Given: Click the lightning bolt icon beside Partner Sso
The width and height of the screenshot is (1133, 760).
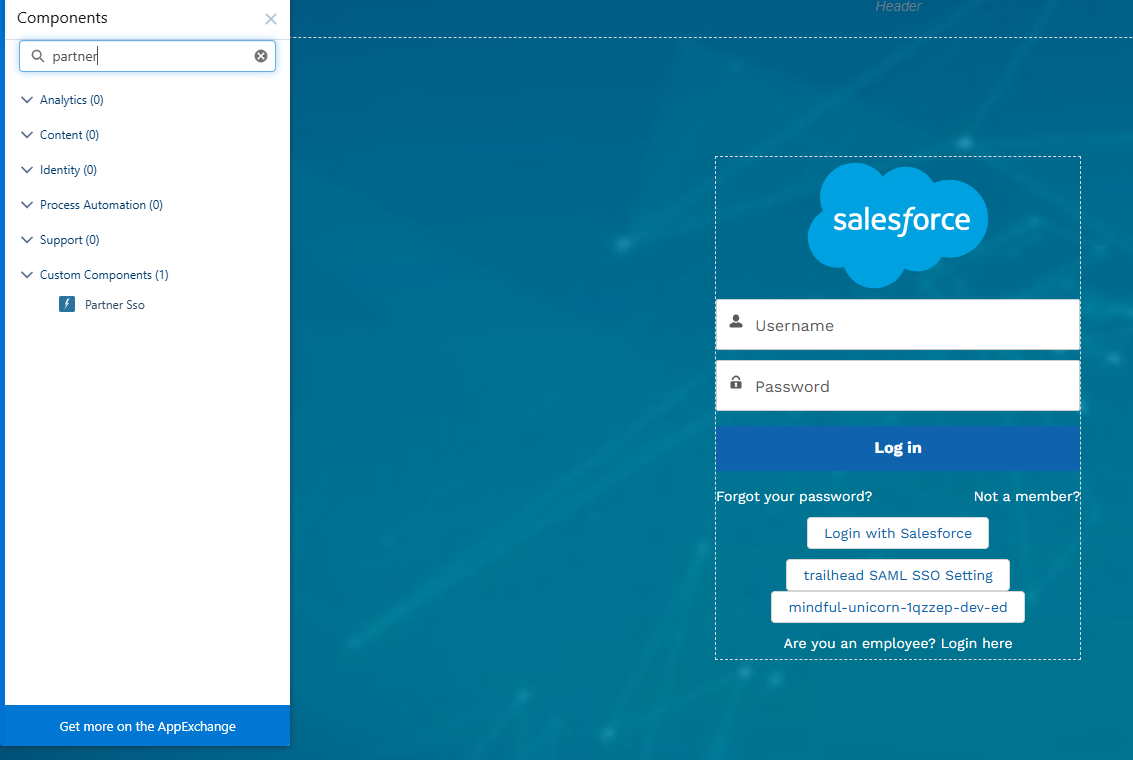Looking at the screenshot, I should pos(66,304).
